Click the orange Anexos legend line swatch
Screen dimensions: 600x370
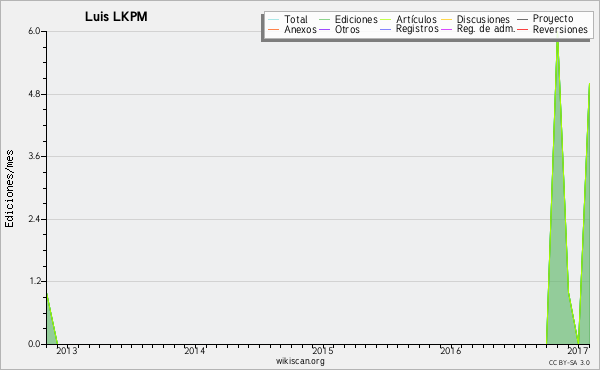pyautogui.click(x=274, y=29)
